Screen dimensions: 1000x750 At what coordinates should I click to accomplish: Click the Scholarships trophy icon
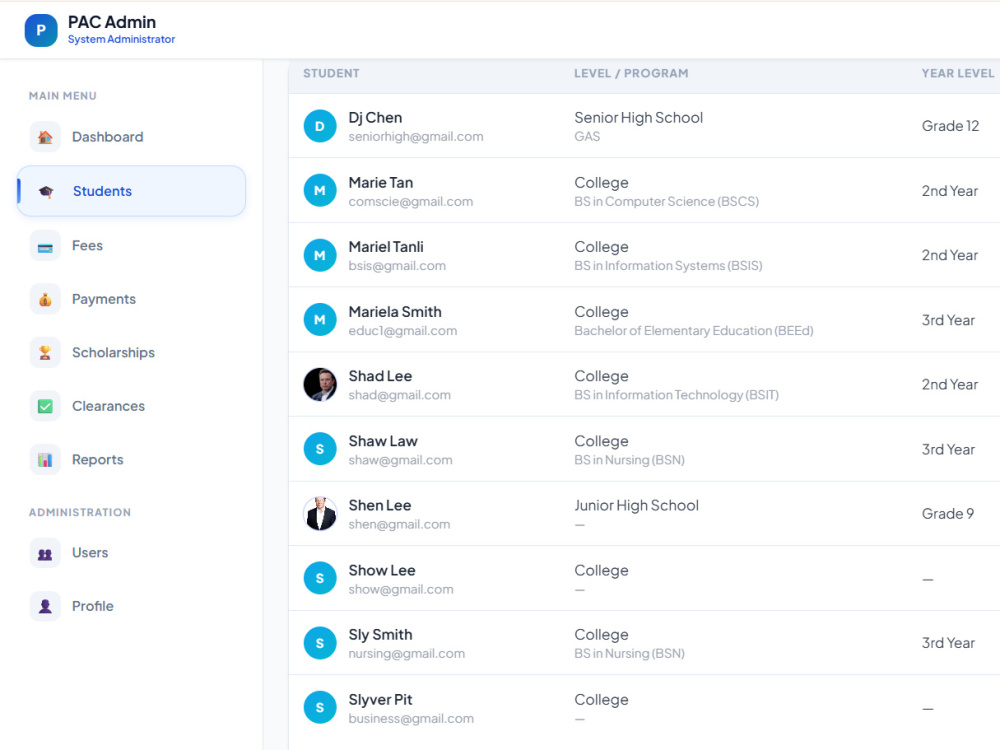click(45, 353)
